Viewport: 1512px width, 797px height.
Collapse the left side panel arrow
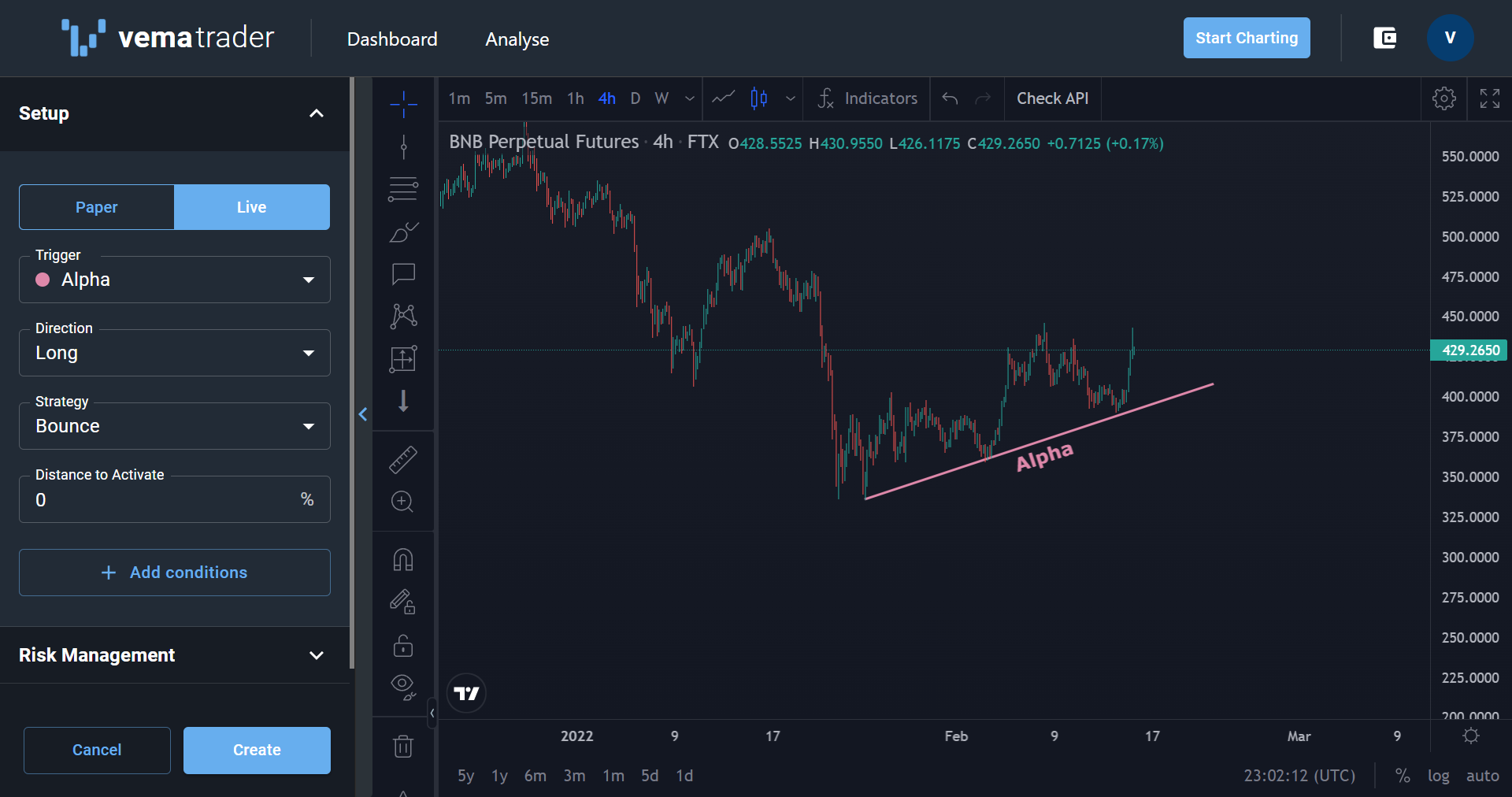363,413
